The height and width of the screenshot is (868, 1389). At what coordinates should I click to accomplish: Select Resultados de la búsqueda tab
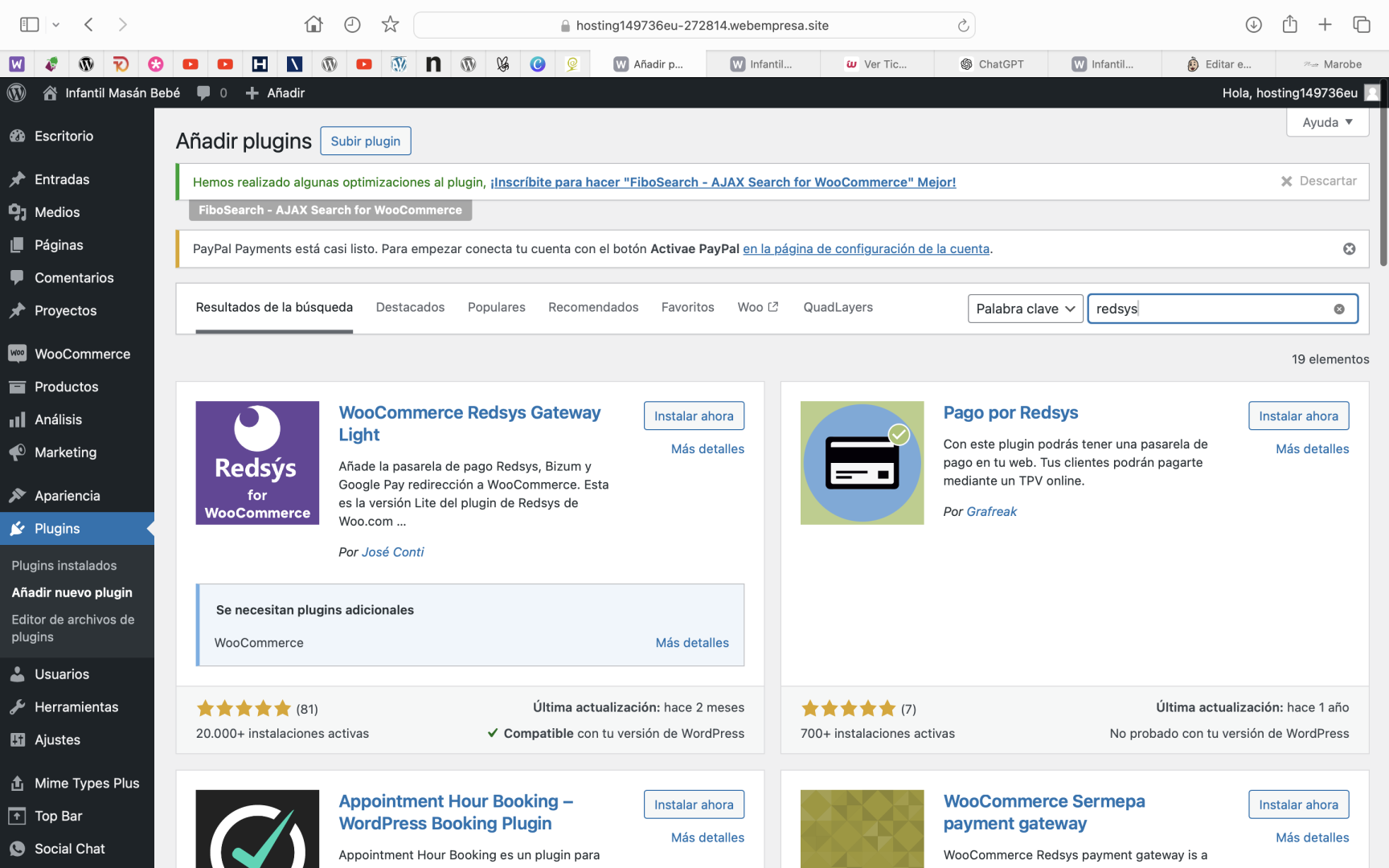[274, 307]
